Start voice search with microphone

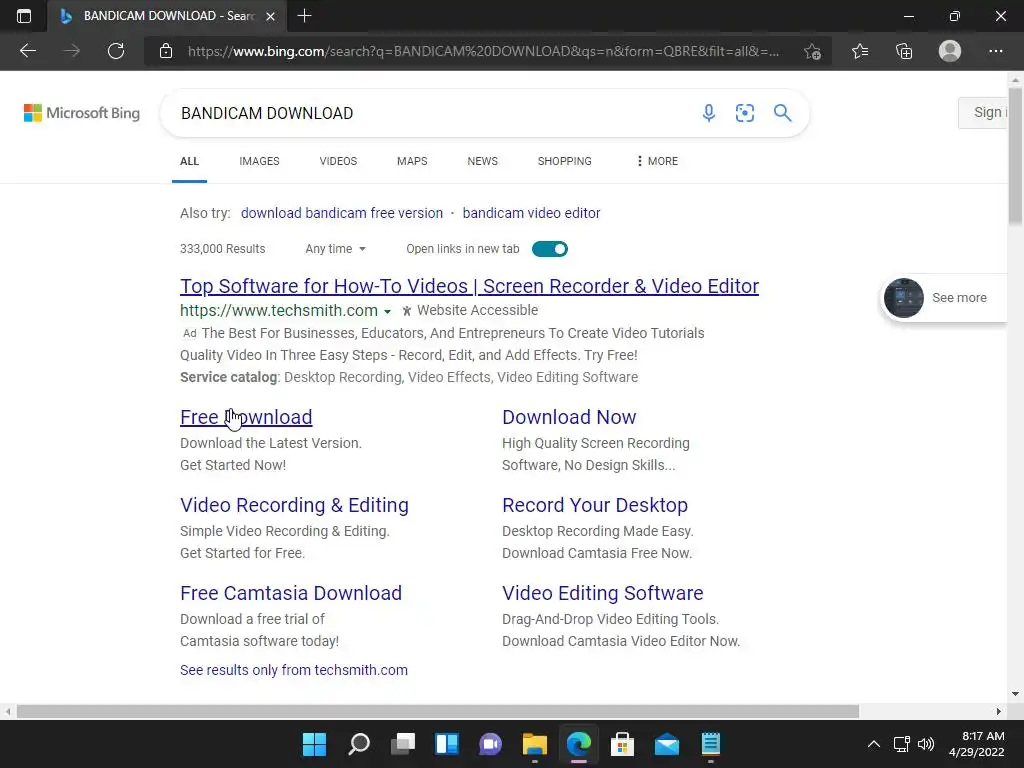[x=709, y=113]
